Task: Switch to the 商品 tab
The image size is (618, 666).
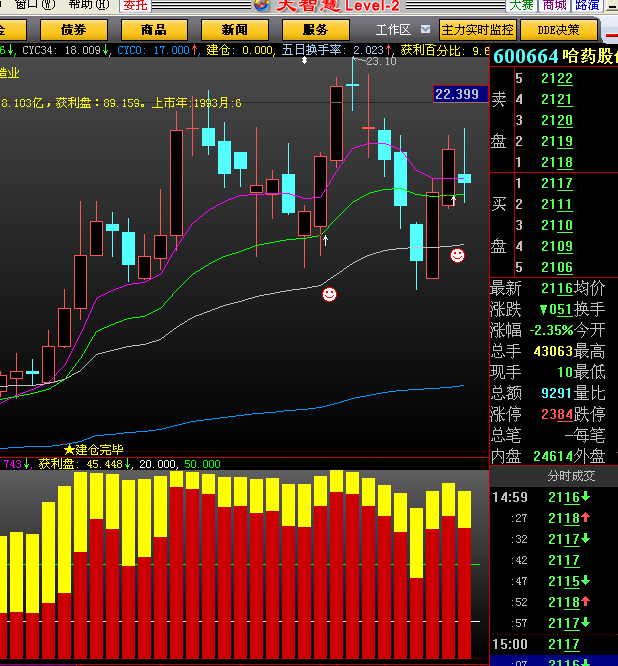Action: pos(154,30)
